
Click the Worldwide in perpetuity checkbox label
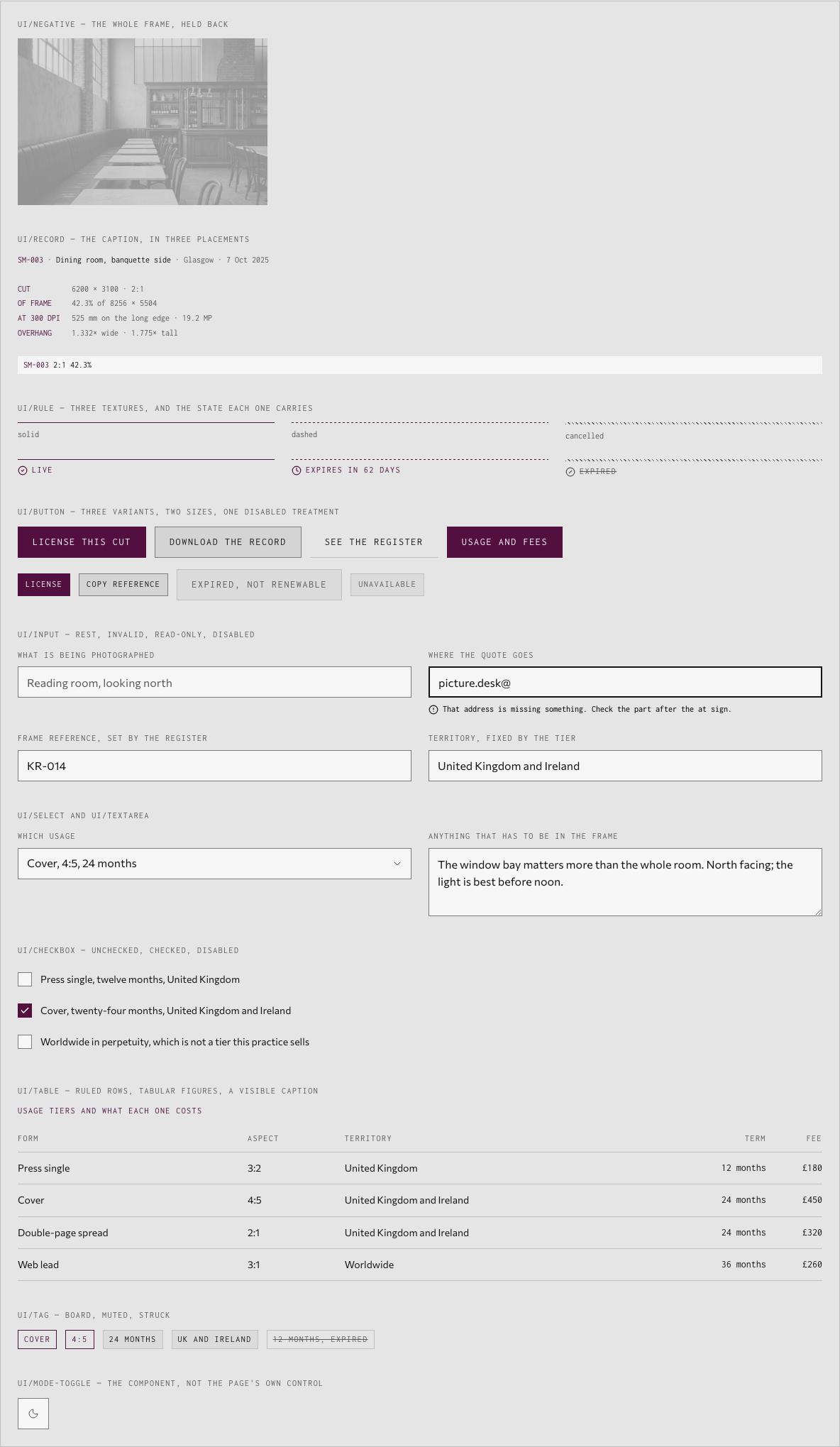pos(175,1042)
